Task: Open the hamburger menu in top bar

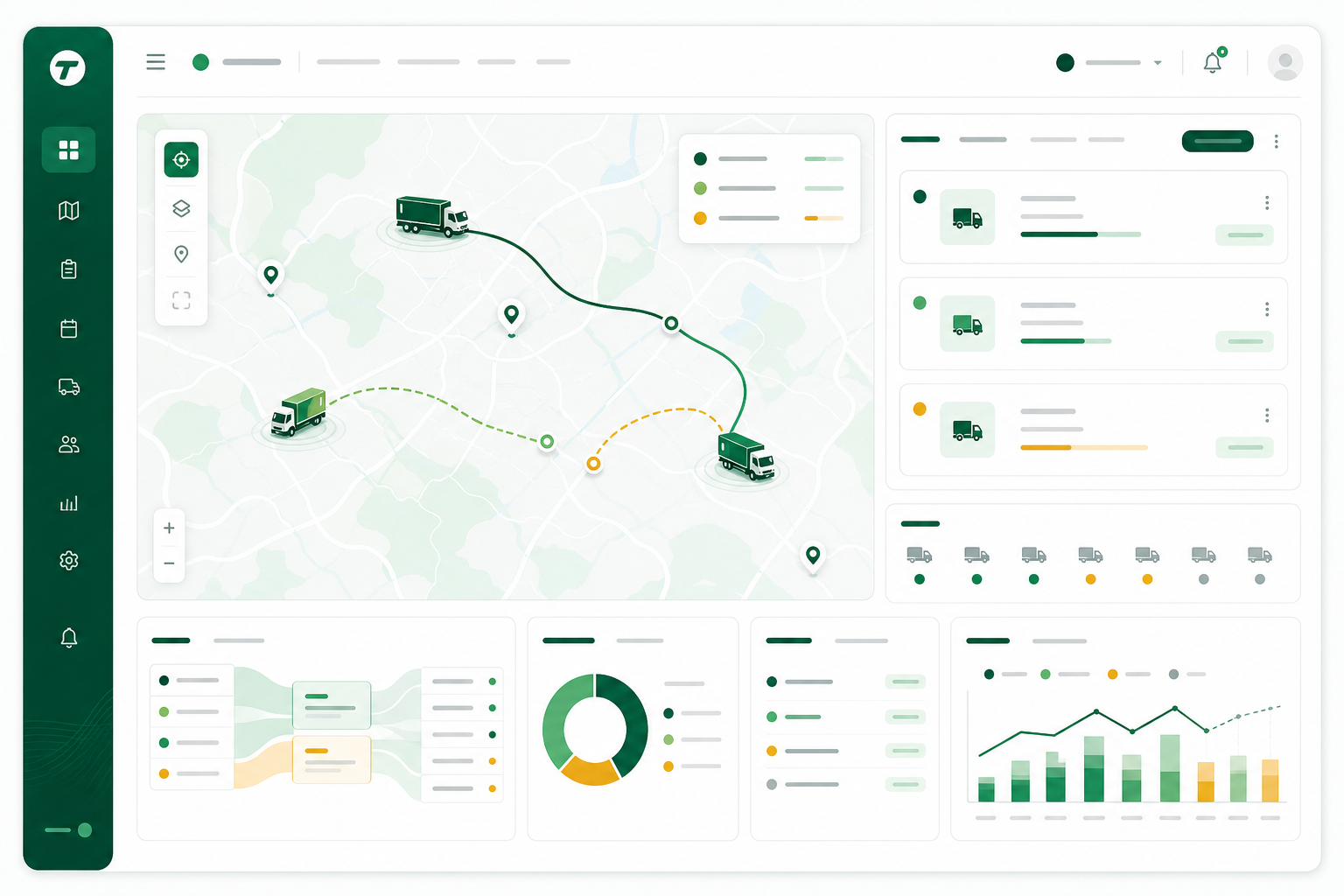Action: point(156,62)
